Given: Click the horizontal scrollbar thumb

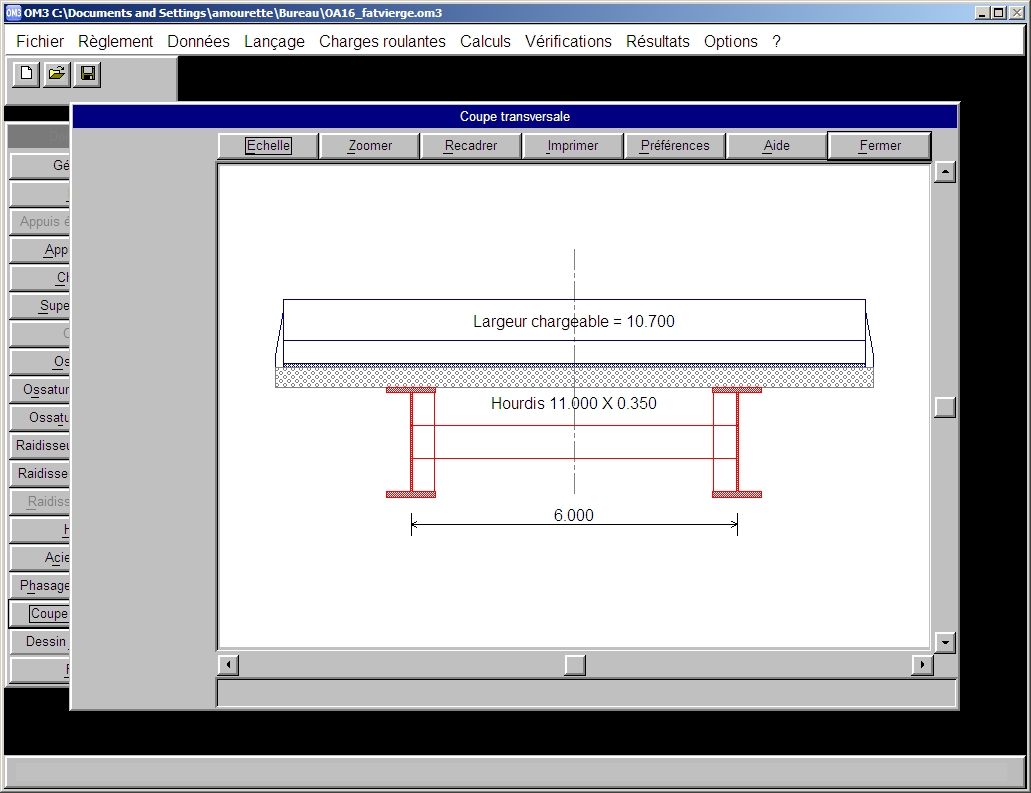Looking at the screenshot, I should pyautogui.click(x=575, y=665).
